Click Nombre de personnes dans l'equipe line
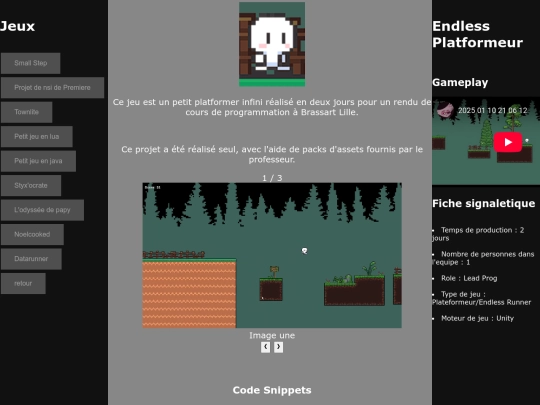 coord(483,258)
